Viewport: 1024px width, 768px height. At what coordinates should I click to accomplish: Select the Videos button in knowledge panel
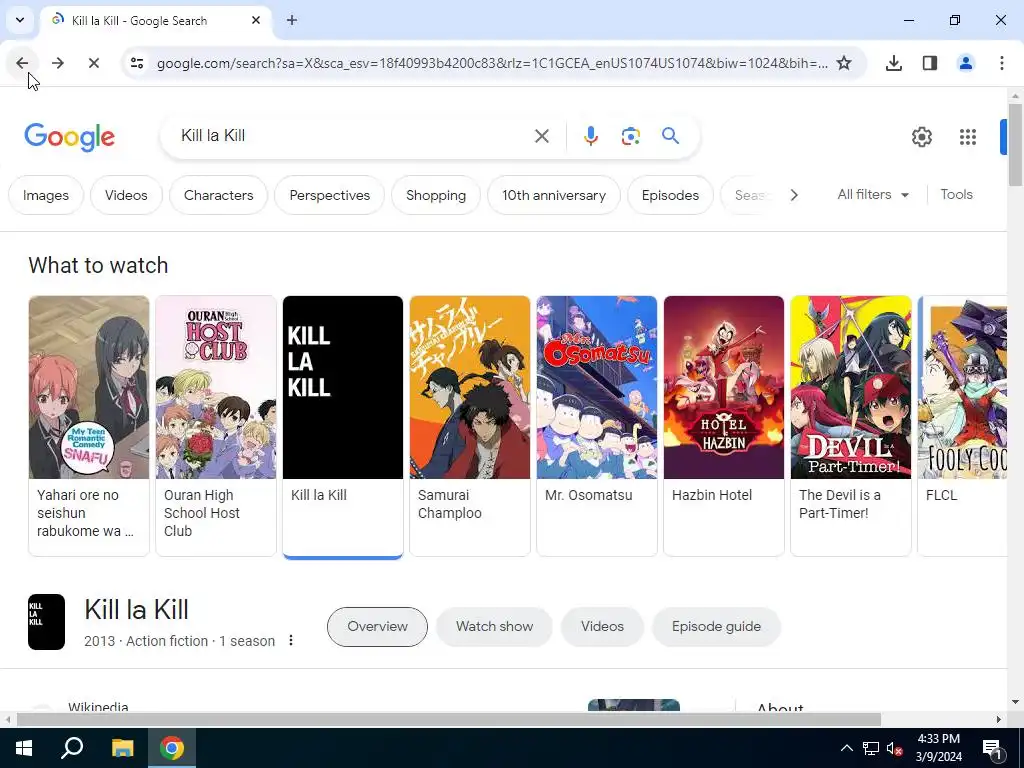point(602,626)
